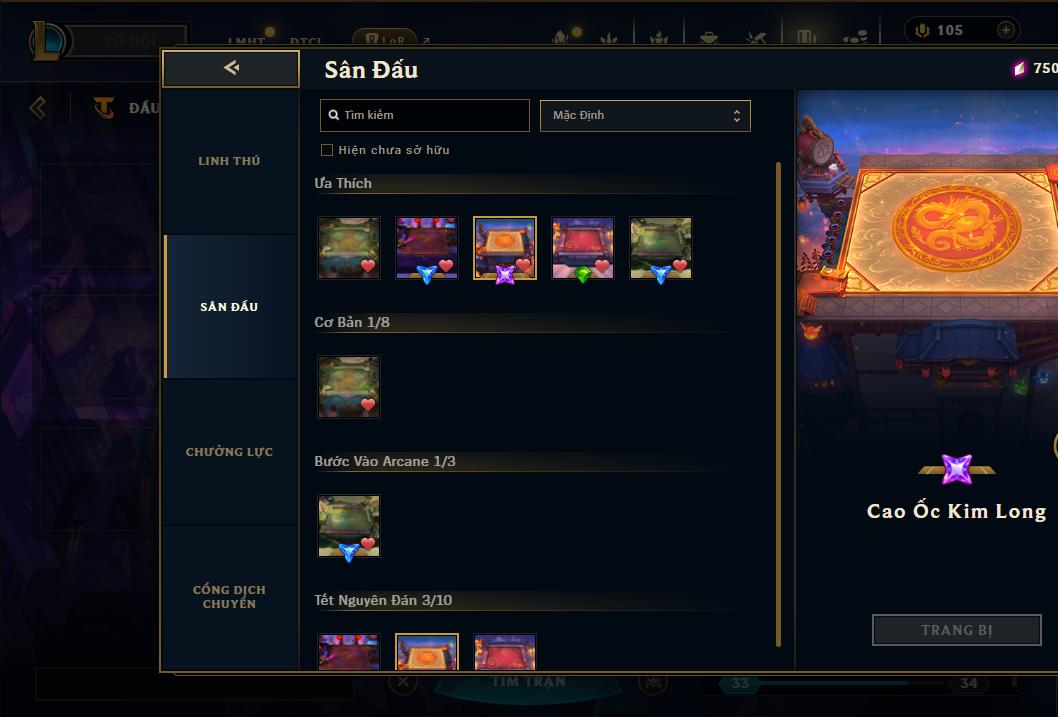1058x717 pixels.
Task: Click the arena list vertical scrollbar
Action: coord(778,403)
